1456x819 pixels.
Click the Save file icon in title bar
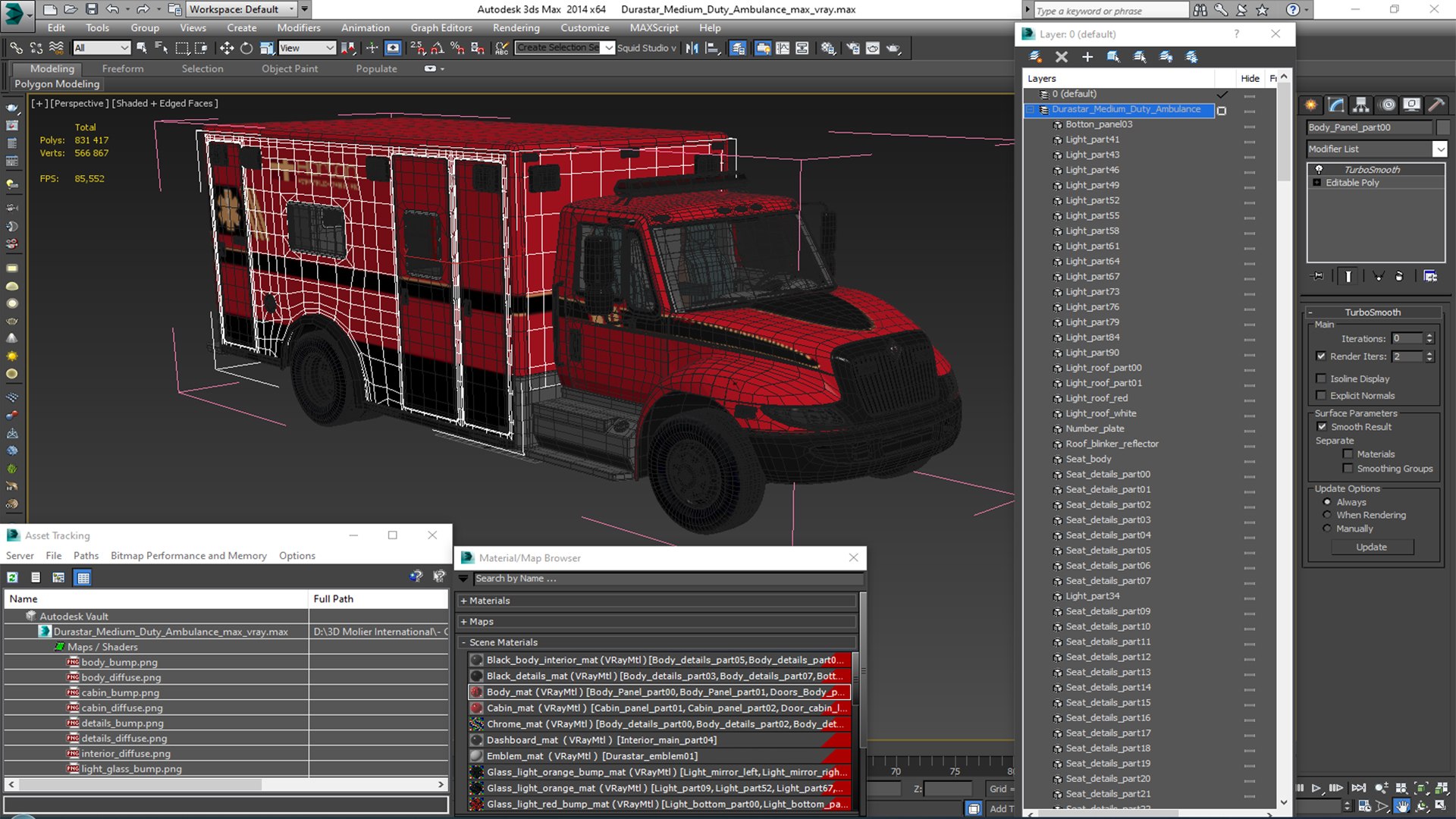tap(91, 9)
